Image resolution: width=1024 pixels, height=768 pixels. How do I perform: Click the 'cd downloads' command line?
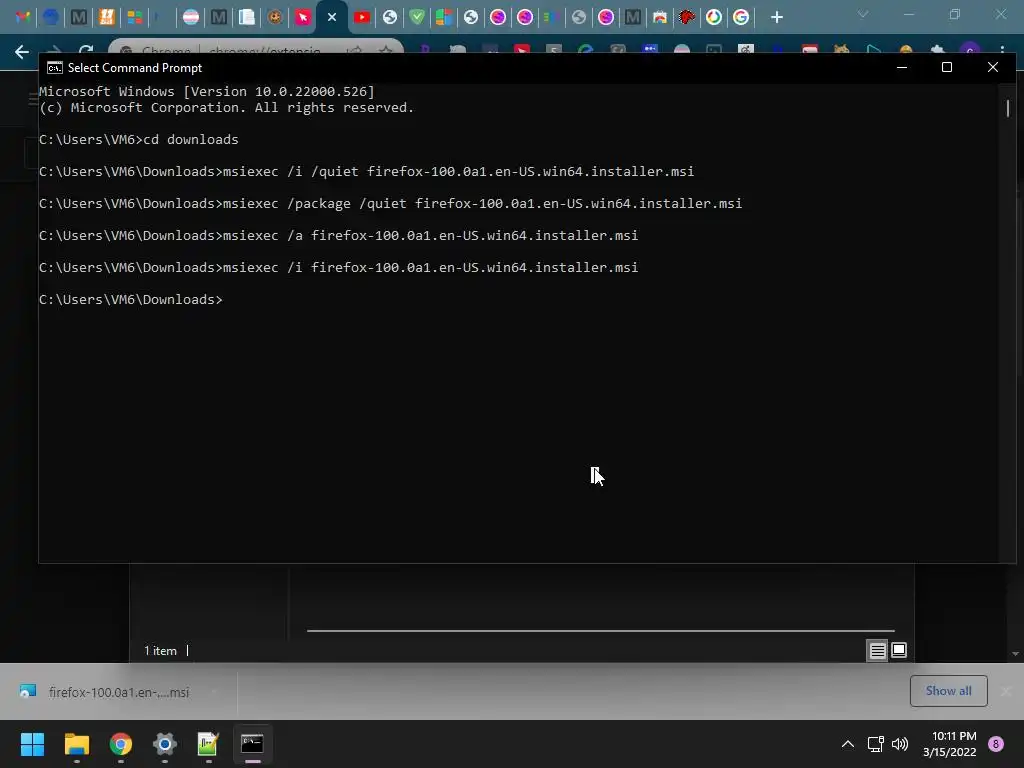(x=138, y=140)
